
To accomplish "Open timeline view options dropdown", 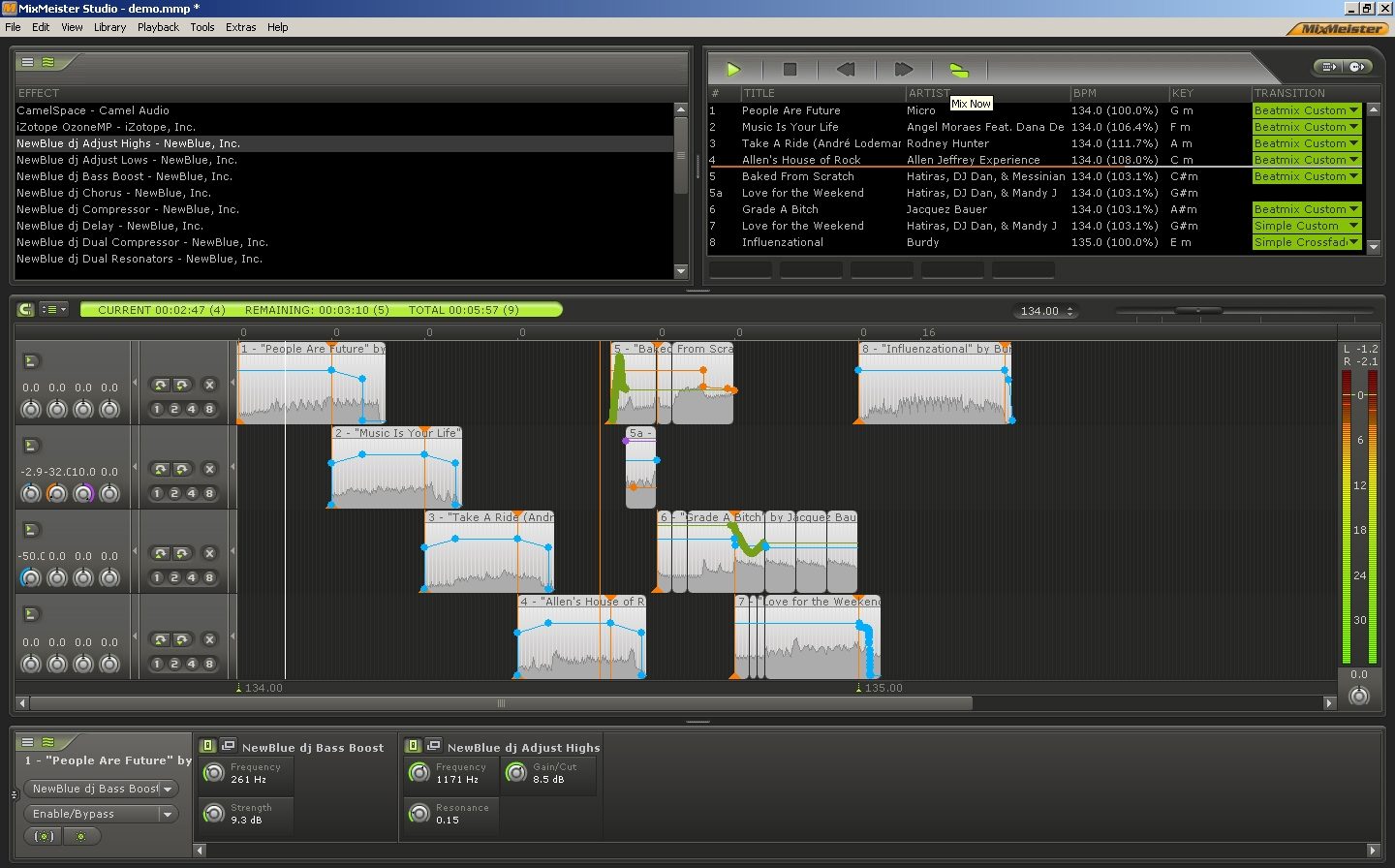I will pos(54,309).
